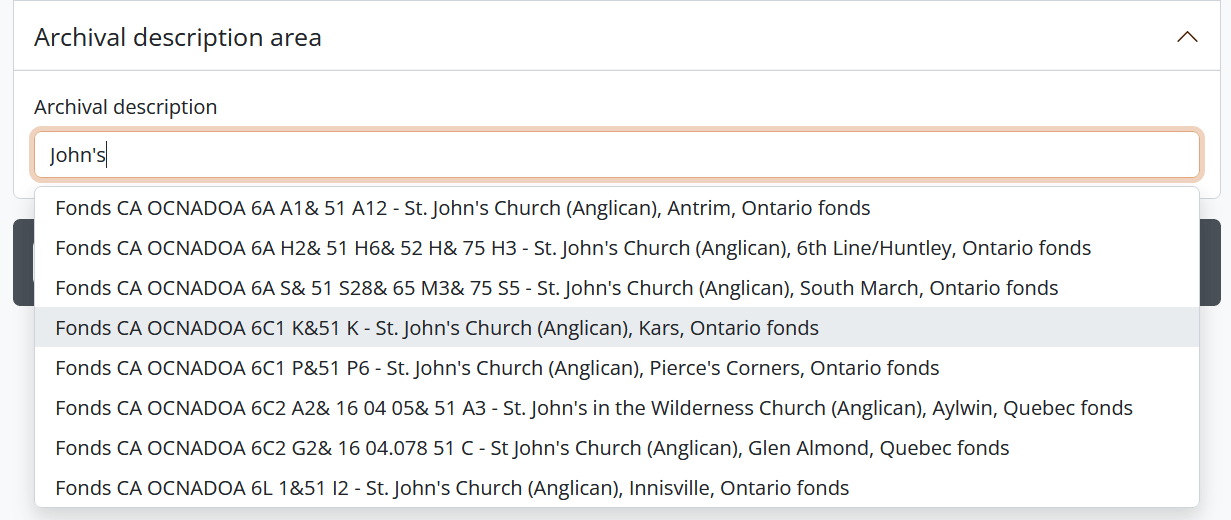
Task: Collapse the Archival description area chevron
Action: [1187, 38]
